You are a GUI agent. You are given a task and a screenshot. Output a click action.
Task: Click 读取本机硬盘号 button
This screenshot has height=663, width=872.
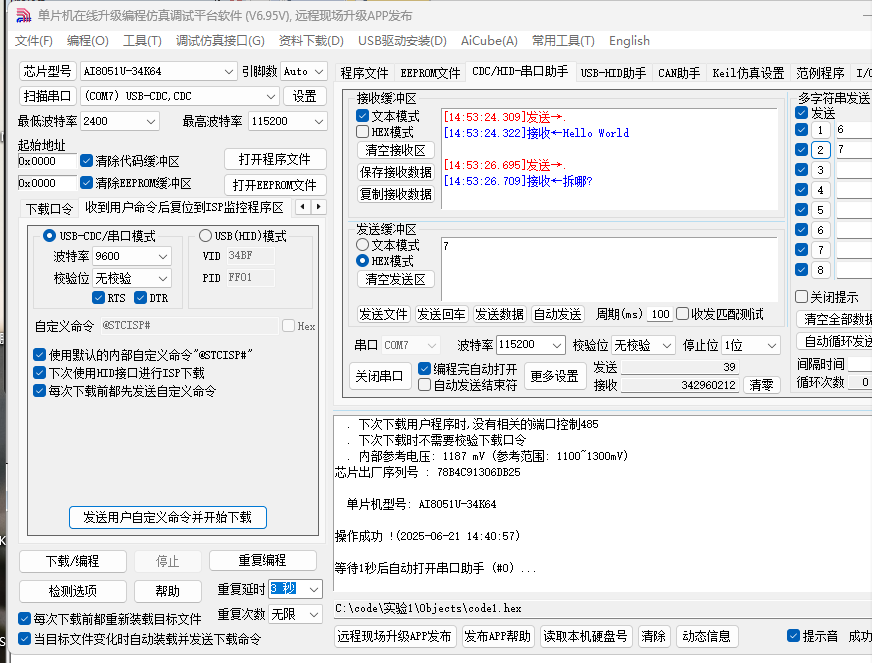coord(585,636)
